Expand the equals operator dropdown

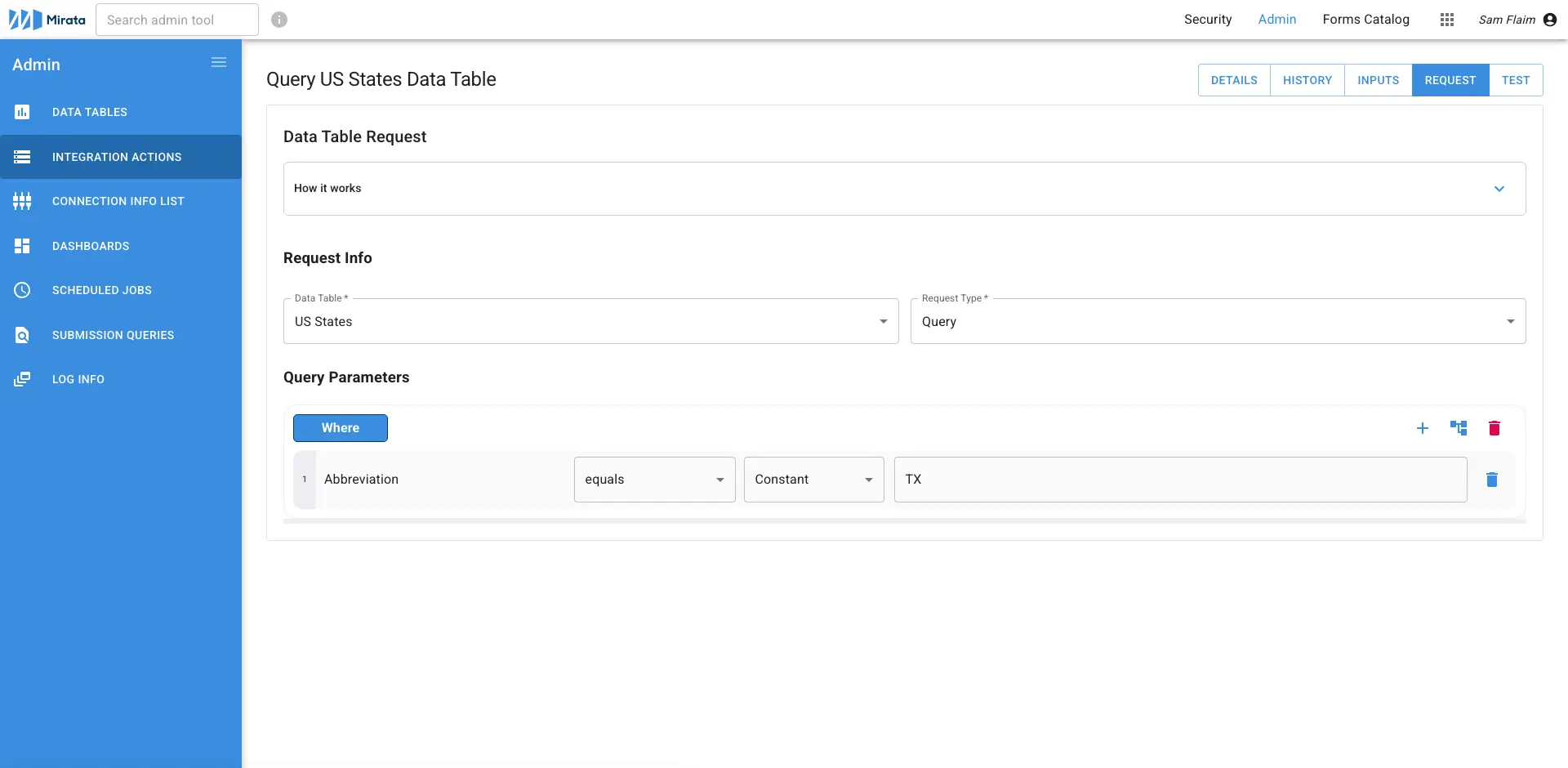click(x=719, y=480)
